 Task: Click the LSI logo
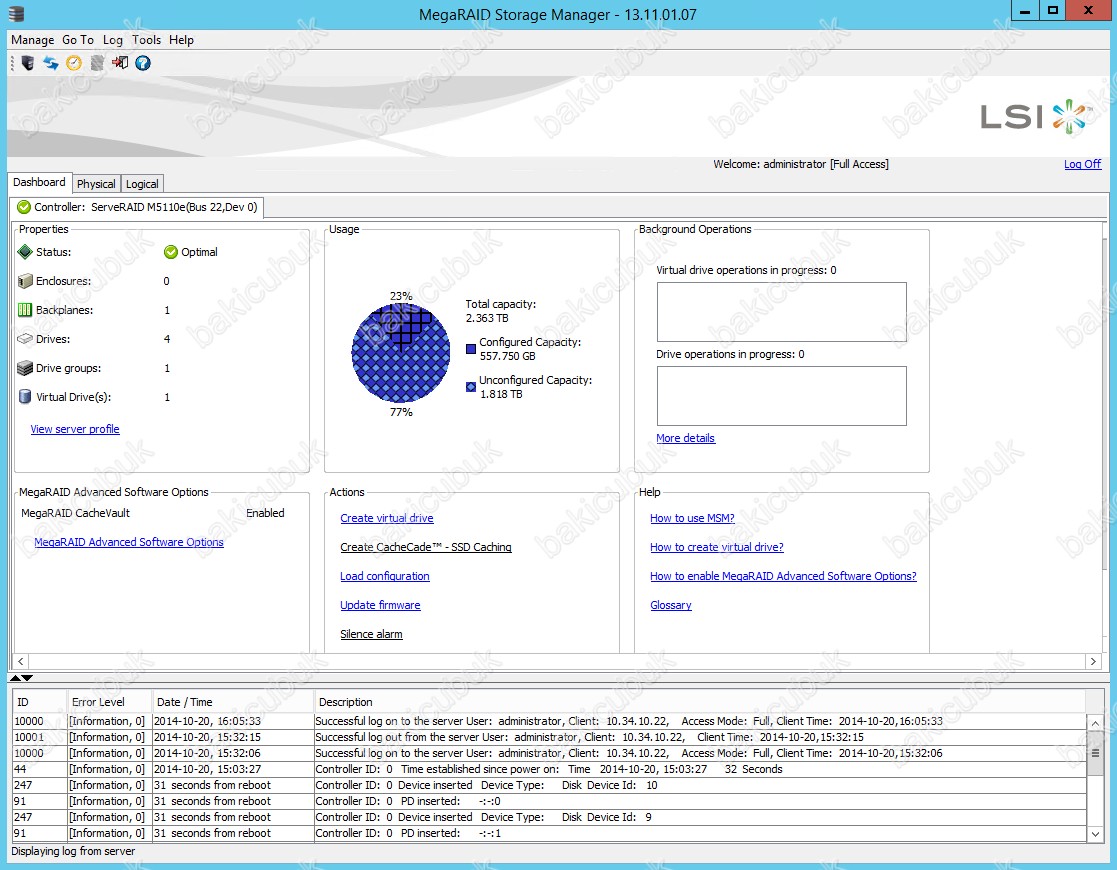(x=1037, y=117)
